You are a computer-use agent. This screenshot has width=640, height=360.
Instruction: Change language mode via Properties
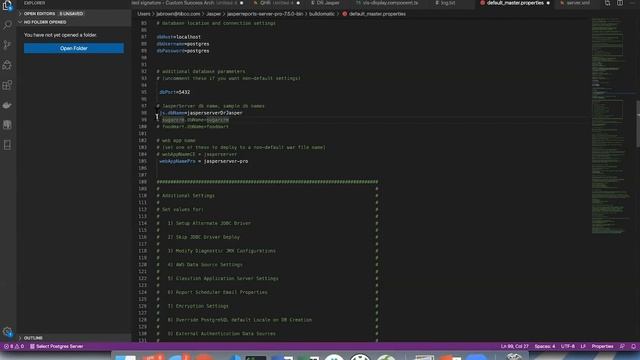602,347
